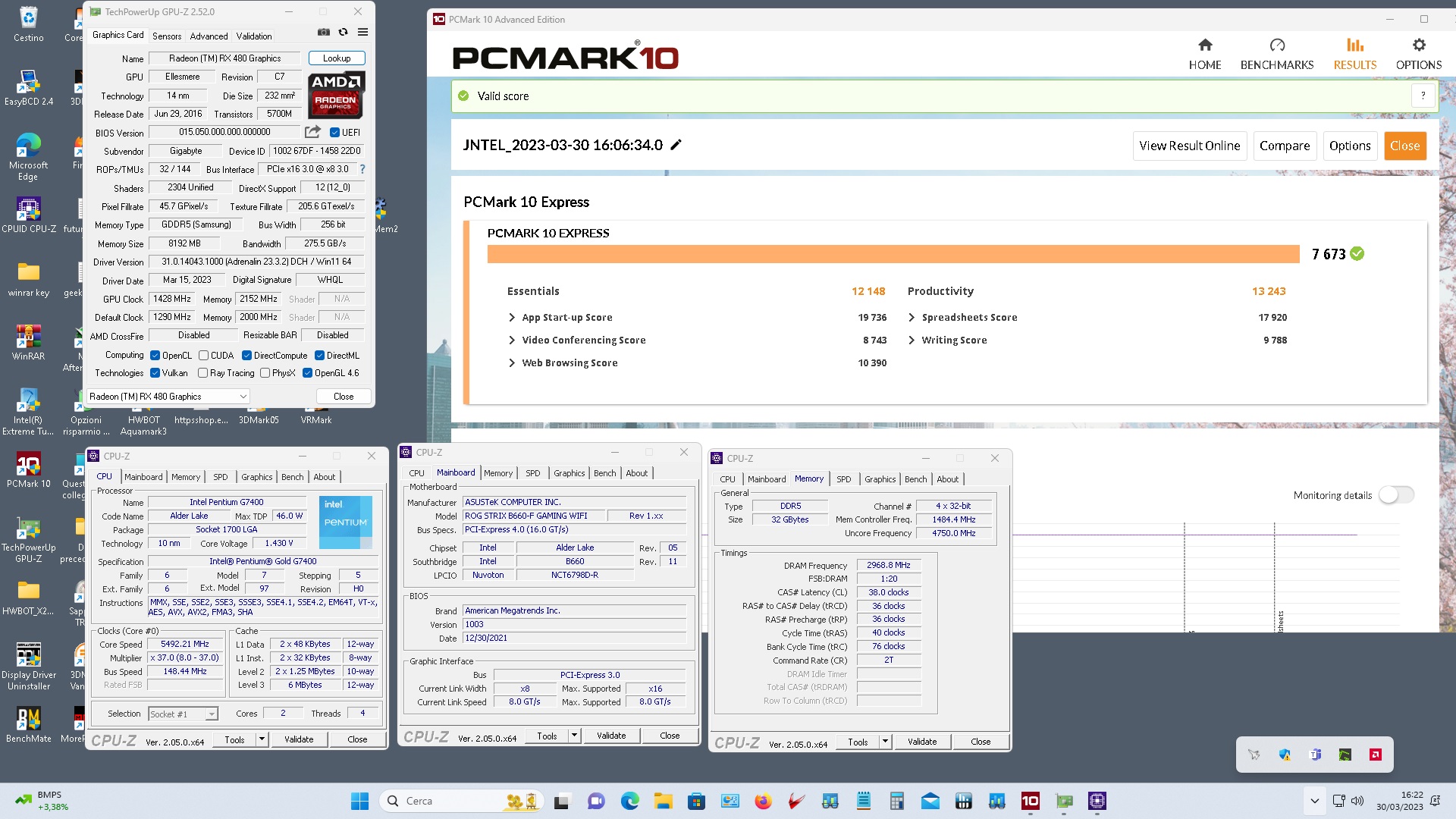Expand Writing Score details
The width and height of the screenshot is (1456, 819).
(x=912, y=340)
